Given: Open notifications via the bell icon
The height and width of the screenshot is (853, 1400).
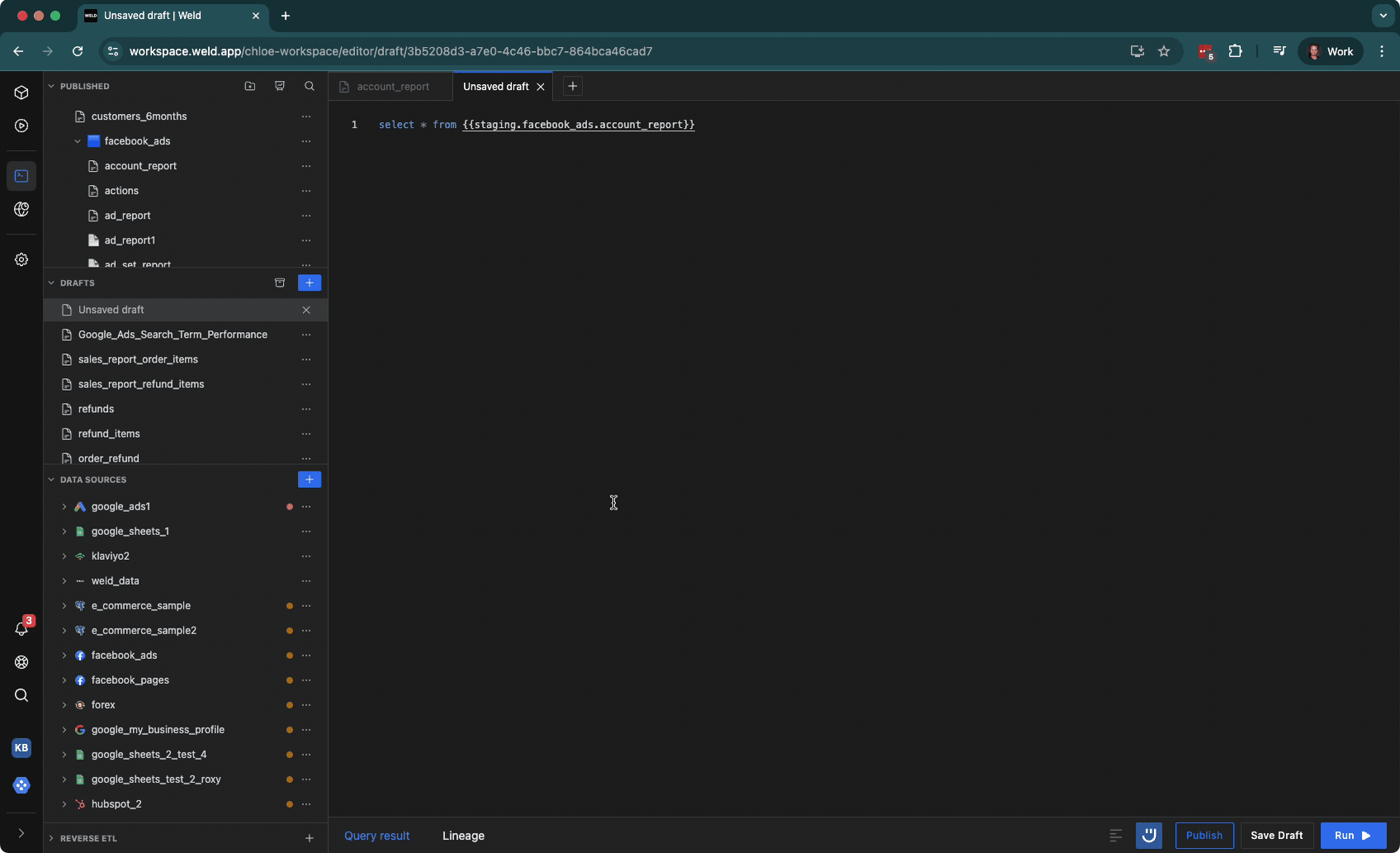Looking at the screenshot, I should pos(21,628).
